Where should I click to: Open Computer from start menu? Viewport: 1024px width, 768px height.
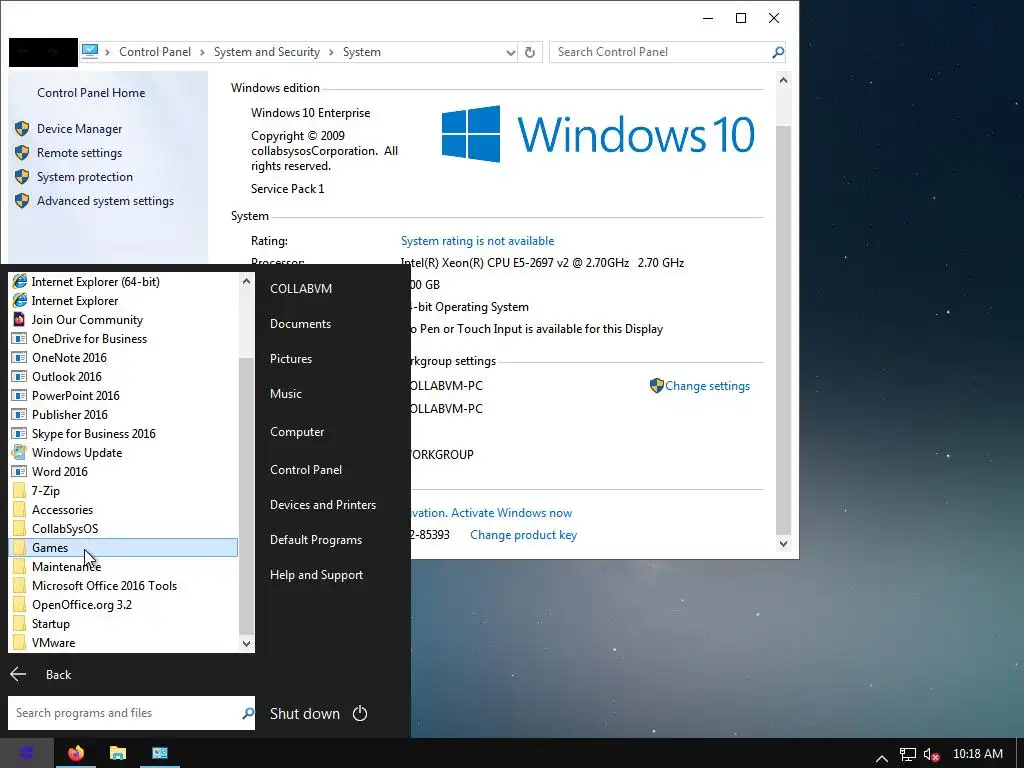pos(296,432)
